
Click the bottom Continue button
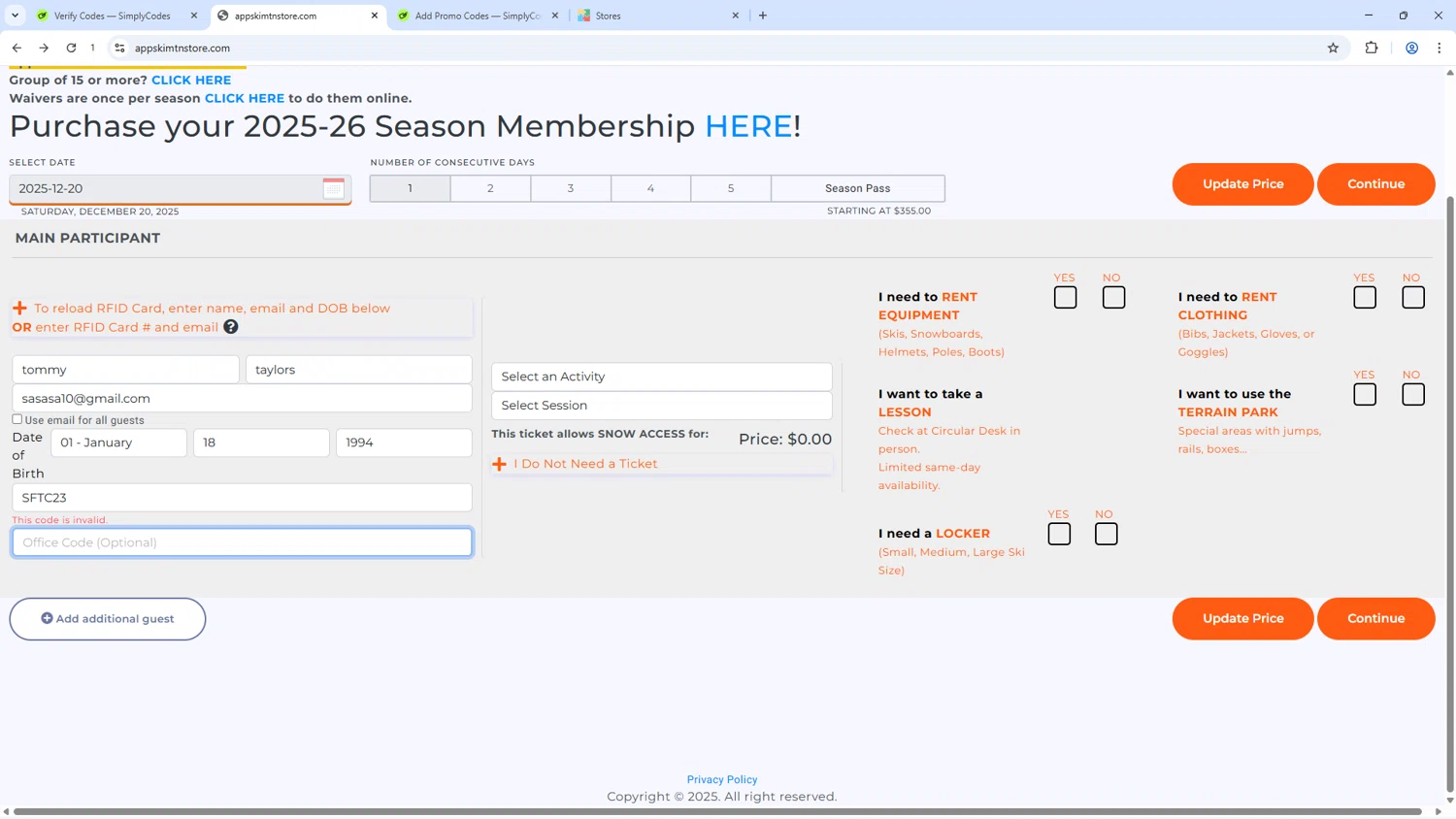(1375, 619)
